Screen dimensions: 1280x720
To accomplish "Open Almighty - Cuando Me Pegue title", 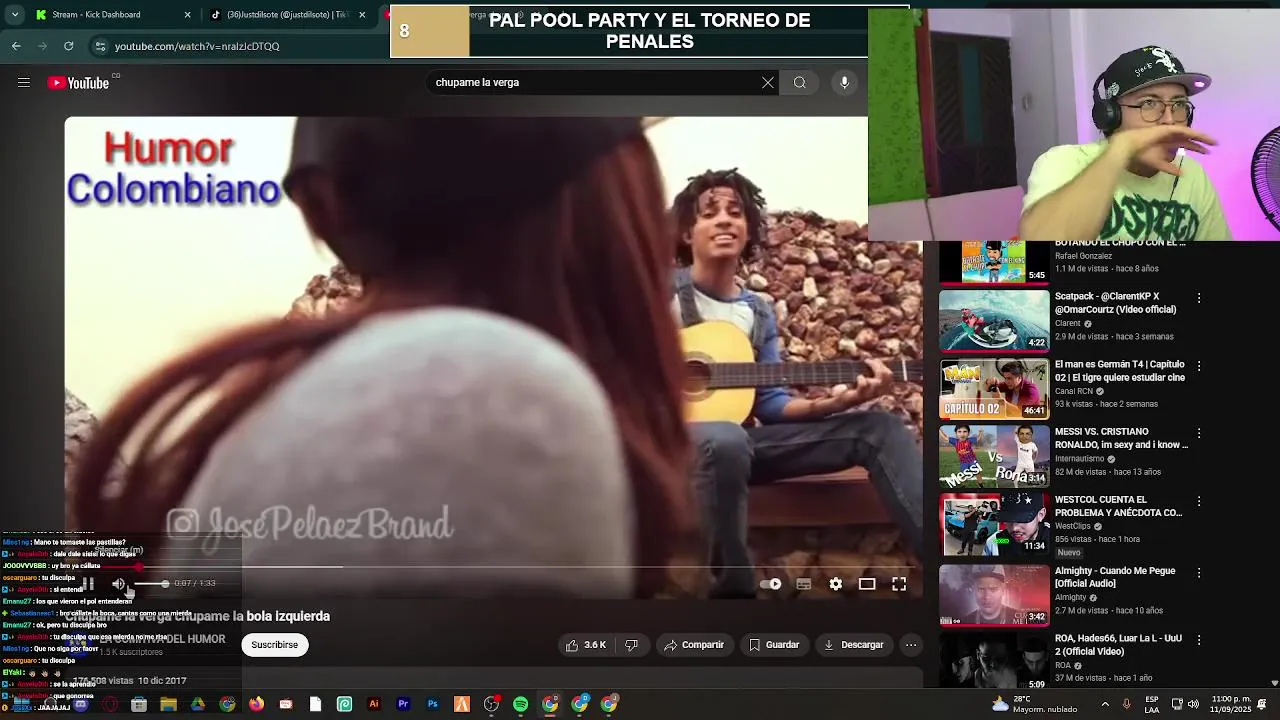I will [1115, 577].
